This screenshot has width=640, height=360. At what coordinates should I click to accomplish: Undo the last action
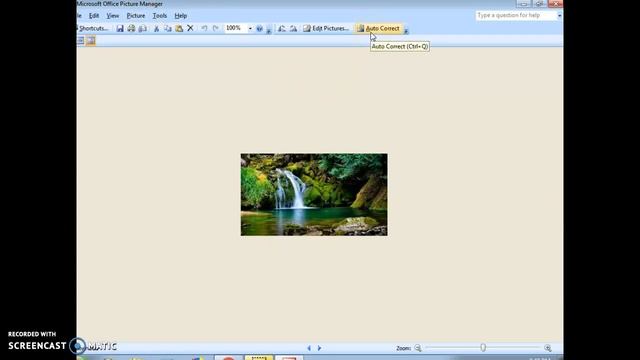click(204, 29)
